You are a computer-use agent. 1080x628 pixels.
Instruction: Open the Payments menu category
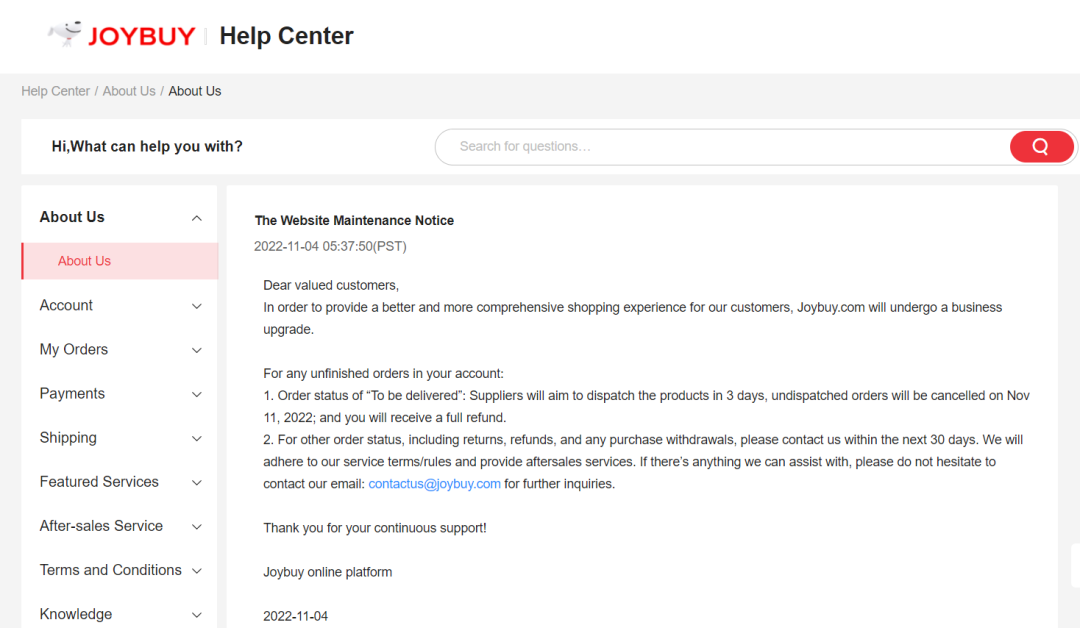[72, 393]
